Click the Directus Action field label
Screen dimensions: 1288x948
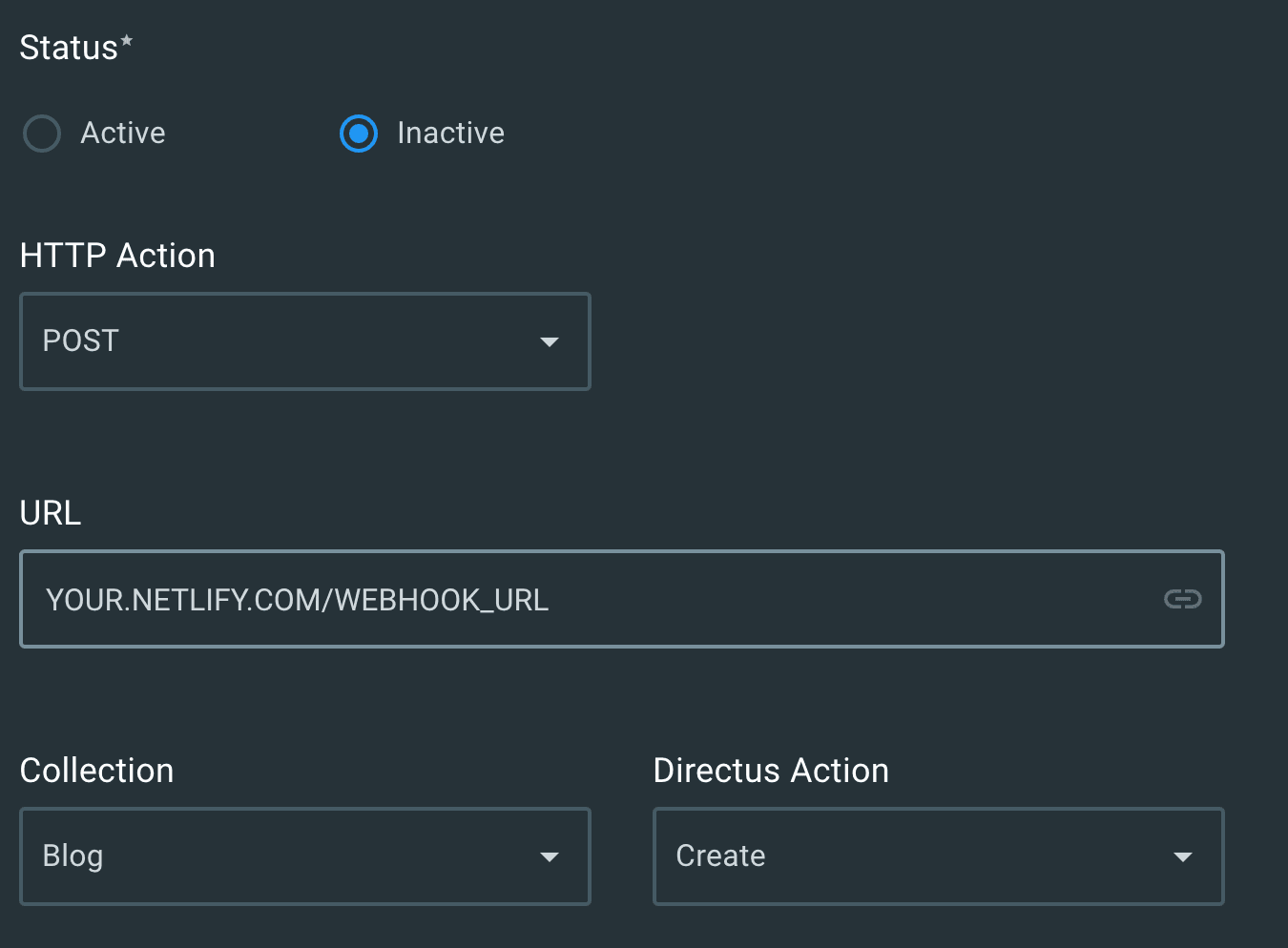click(x=771, y=771)
